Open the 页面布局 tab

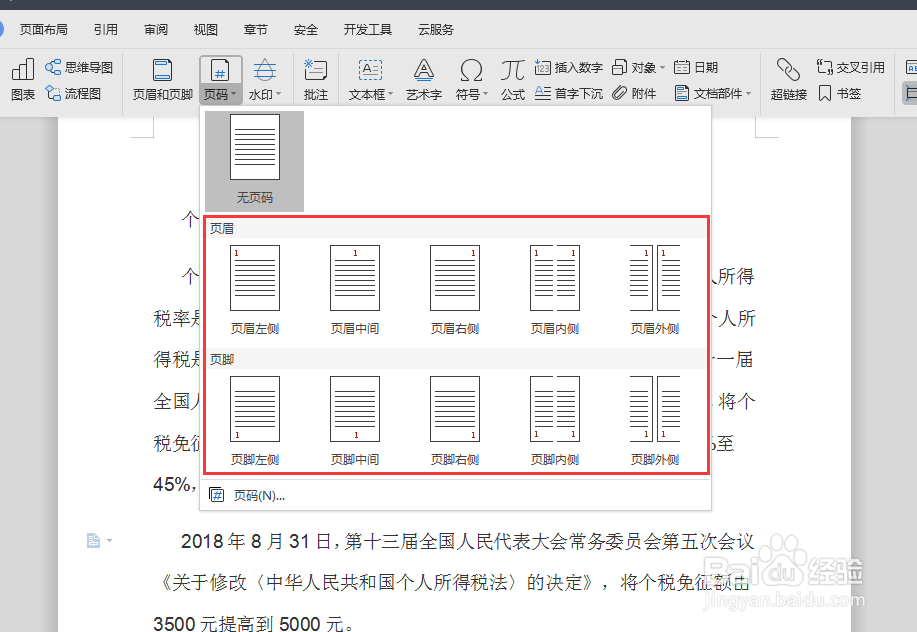44,30
